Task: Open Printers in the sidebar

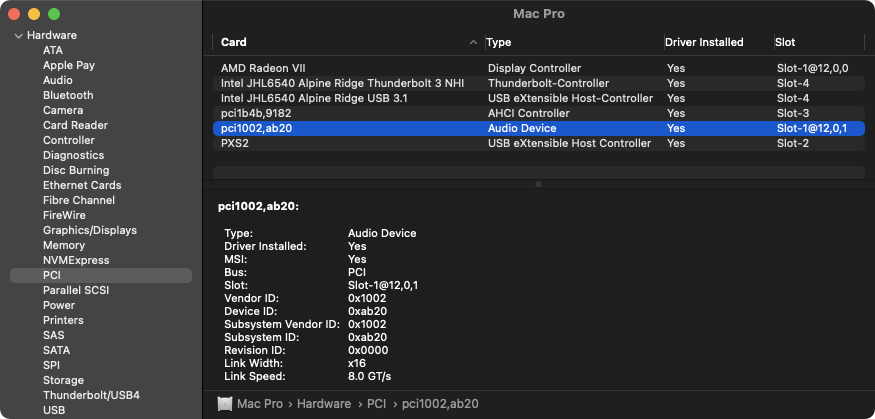Action: (x=63, y=321)
